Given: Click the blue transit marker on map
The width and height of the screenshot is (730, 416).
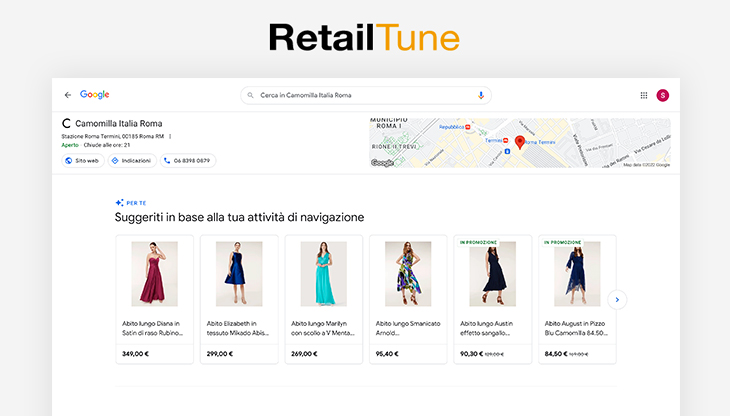Looking at the screenshot, I should (x=507, y=151).
